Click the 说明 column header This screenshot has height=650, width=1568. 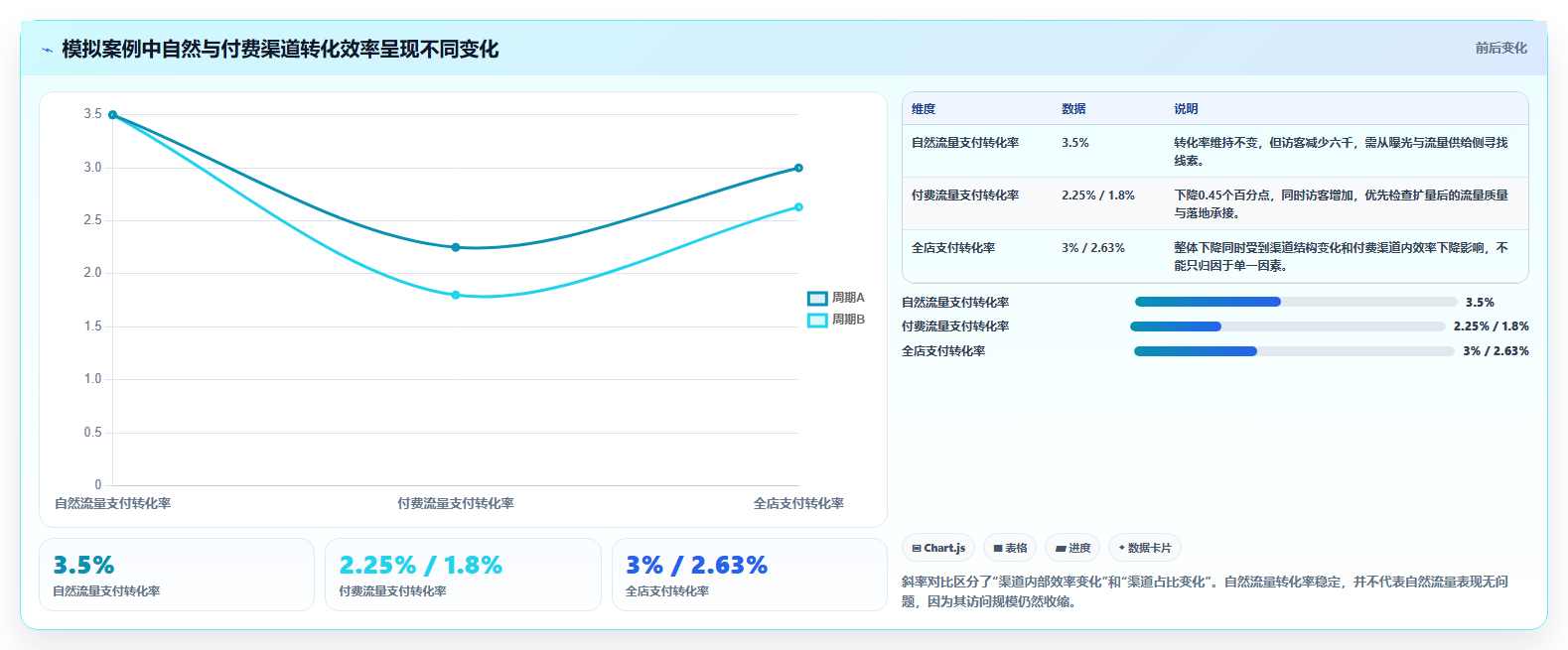point(1186,109)
